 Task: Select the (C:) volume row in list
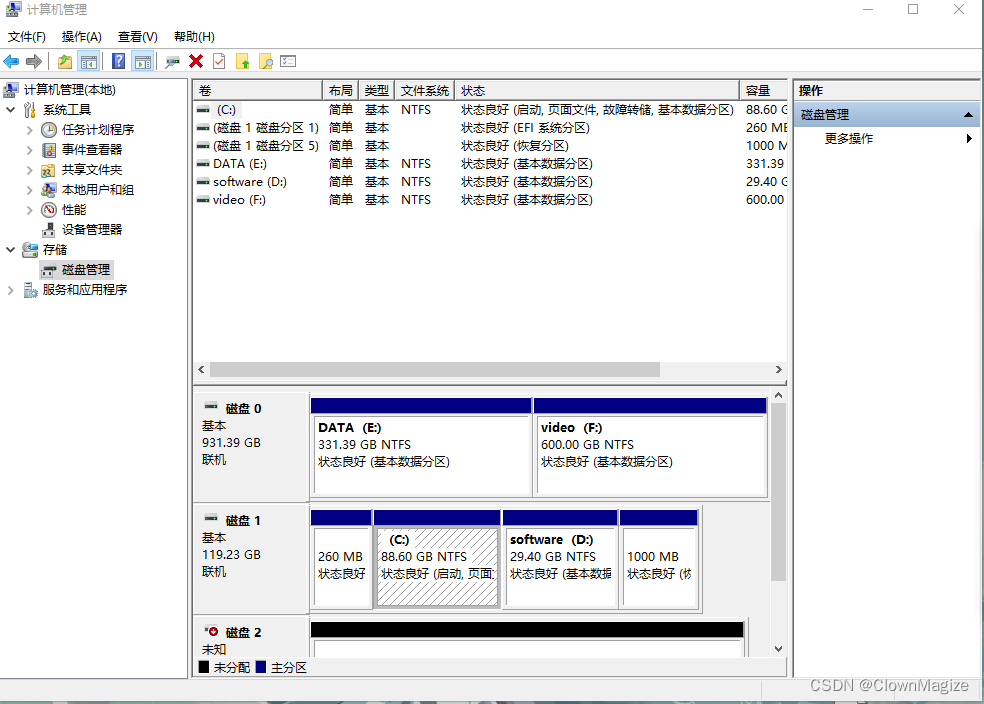tap(490, 110)
